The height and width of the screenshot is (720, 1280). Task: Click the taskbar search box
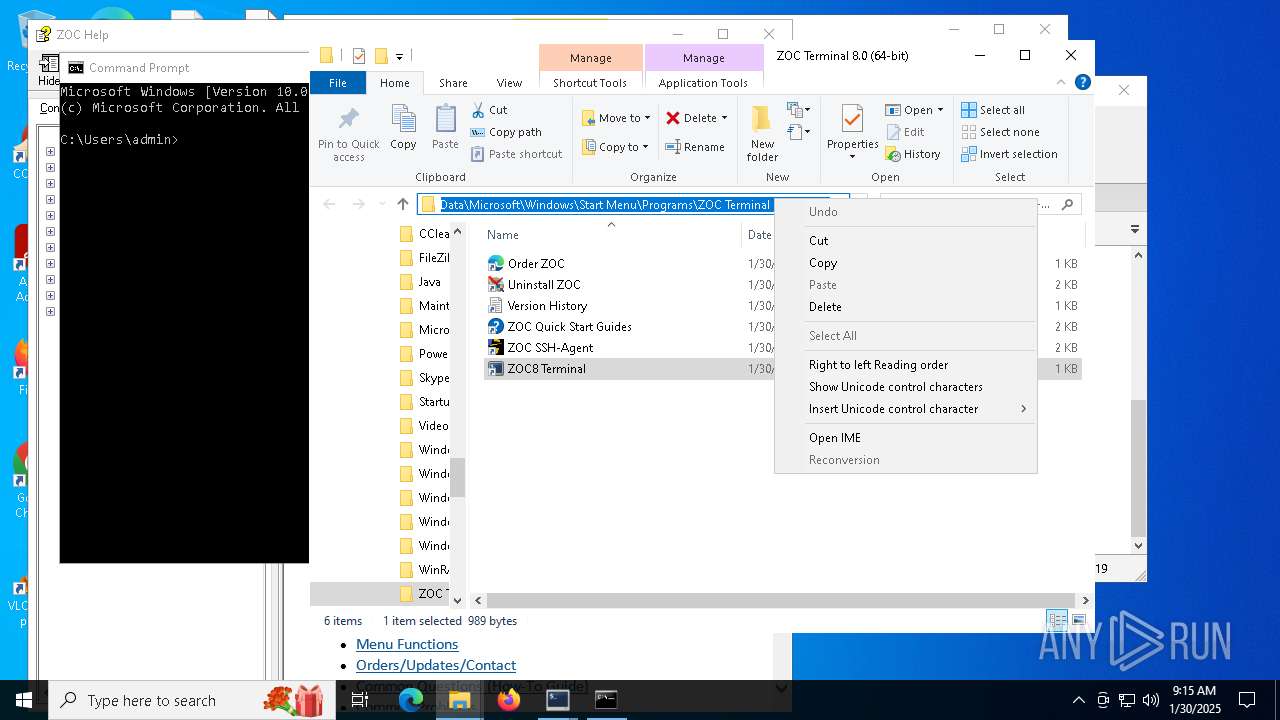point(190,700)
